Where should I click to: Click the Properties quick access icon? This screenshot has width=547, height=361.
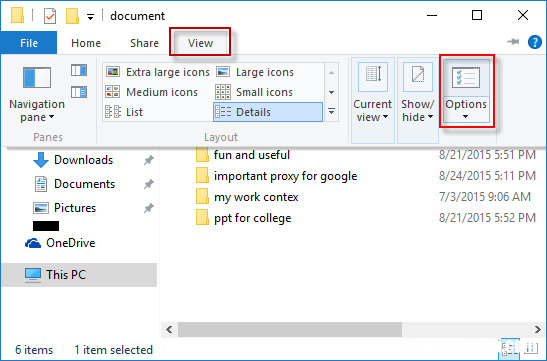(x=50, y=16)
